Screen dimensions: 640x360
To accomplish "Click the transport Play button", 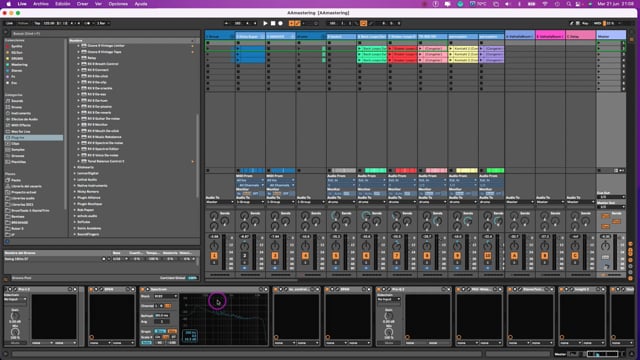I will click(265, 23).
